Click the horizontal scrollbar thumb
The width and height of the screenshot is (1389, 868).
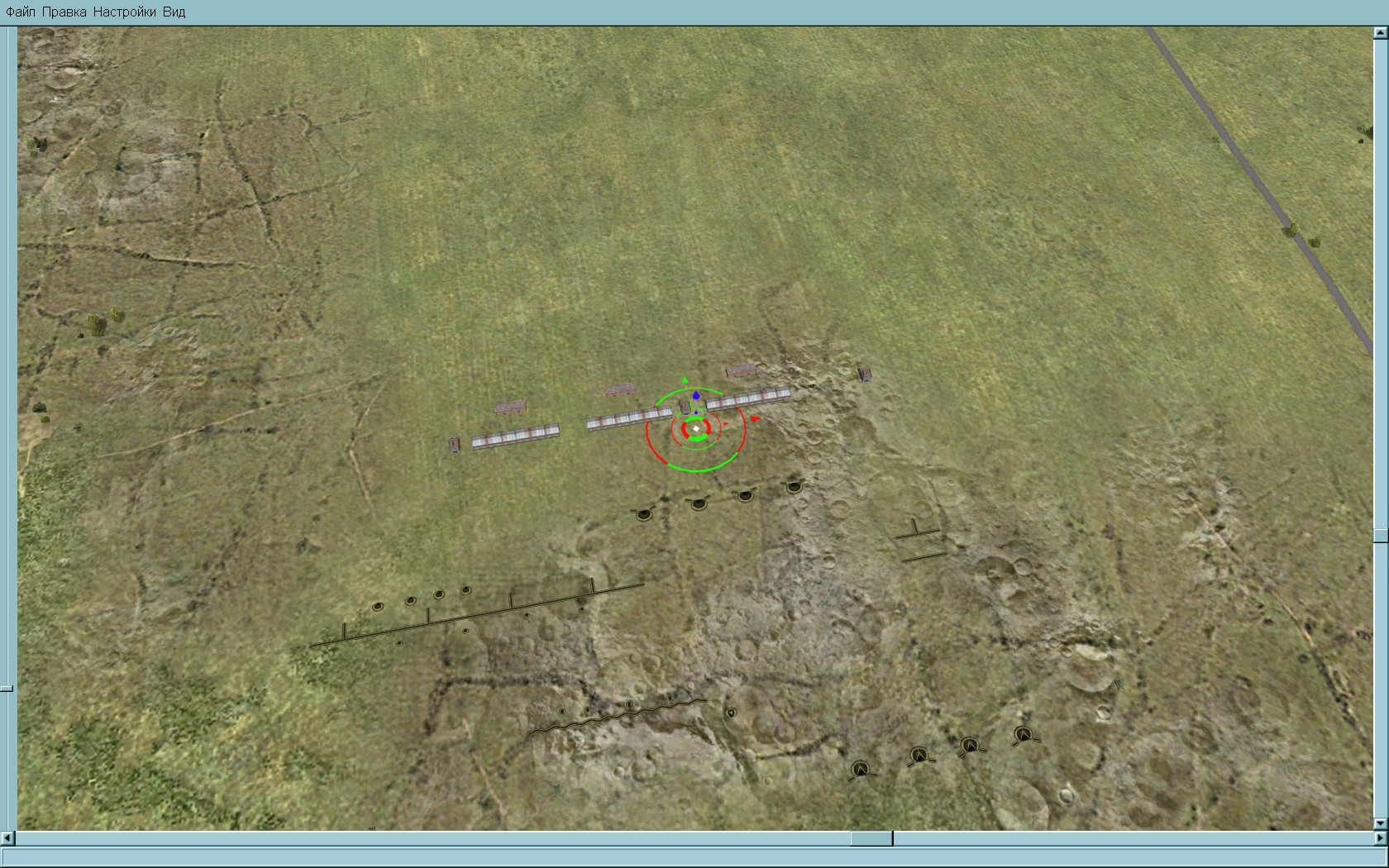point(871,838)
